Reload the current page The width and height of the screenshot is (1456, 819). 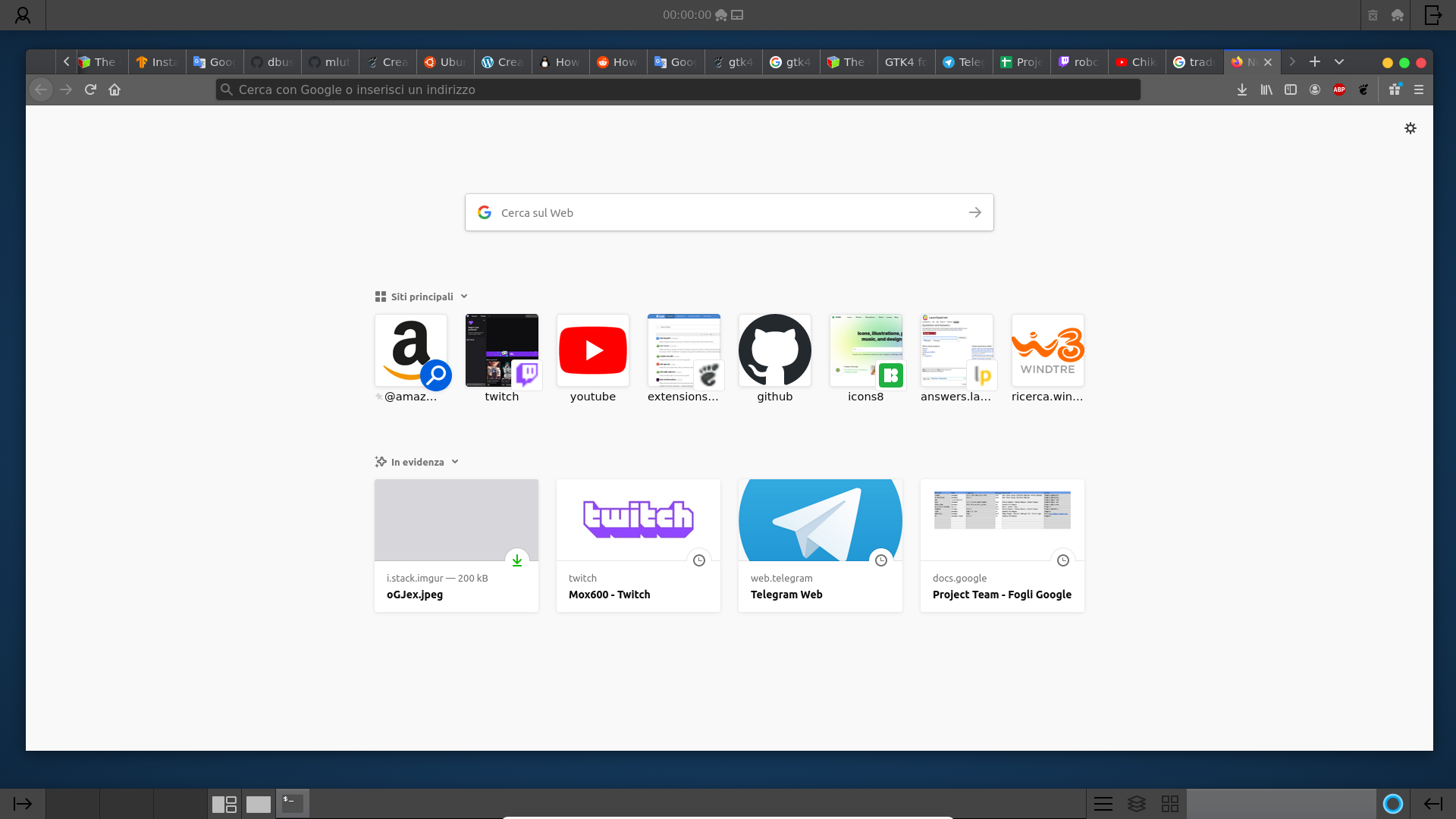90,89
